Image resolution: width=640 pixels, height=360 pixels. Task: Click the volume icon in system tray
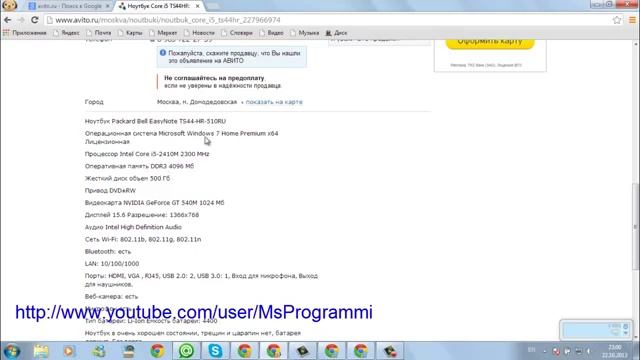pos(589,351)
